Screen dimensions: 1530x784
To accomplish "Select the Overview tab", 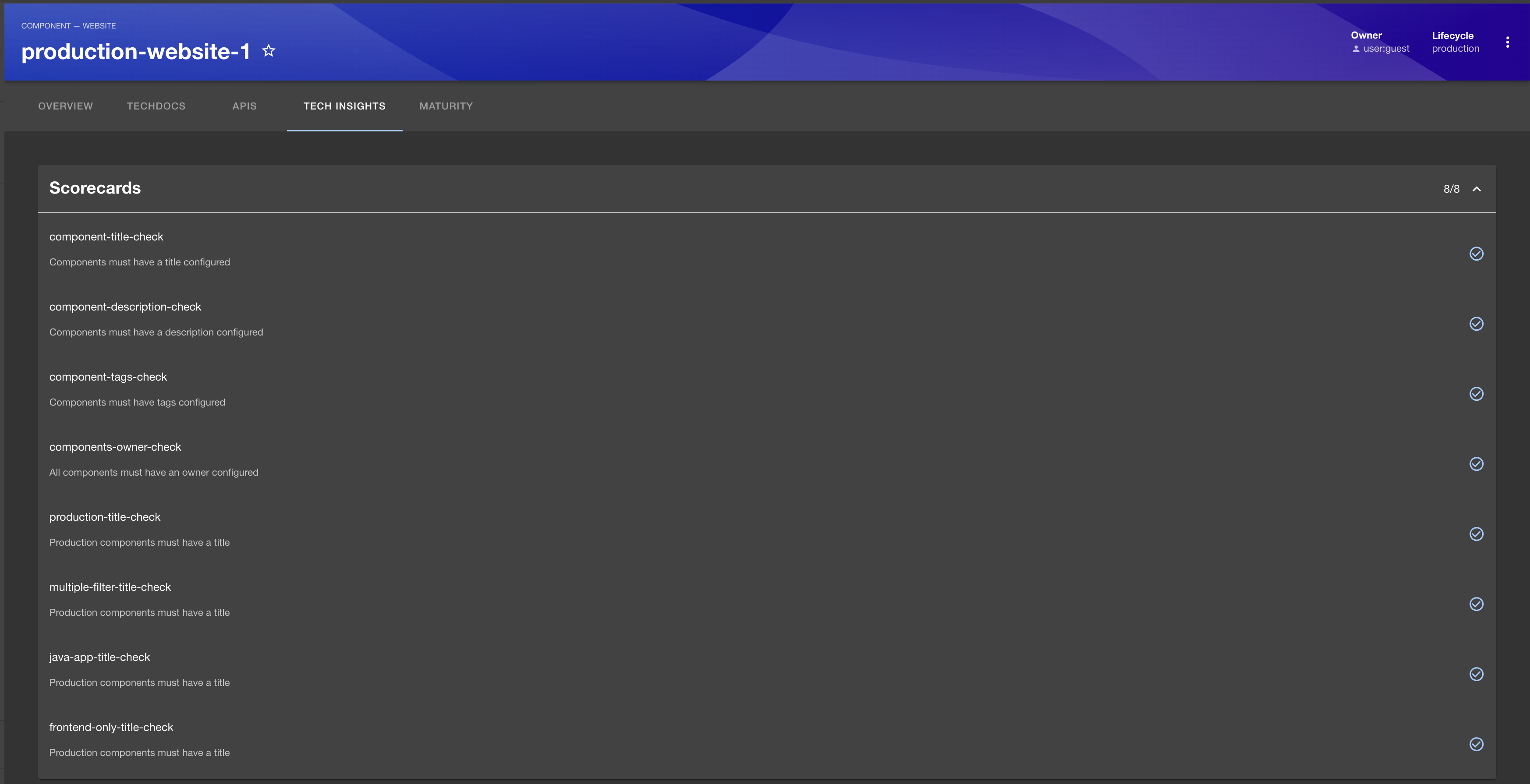I will pyautogui.click(x=65, y=106).
